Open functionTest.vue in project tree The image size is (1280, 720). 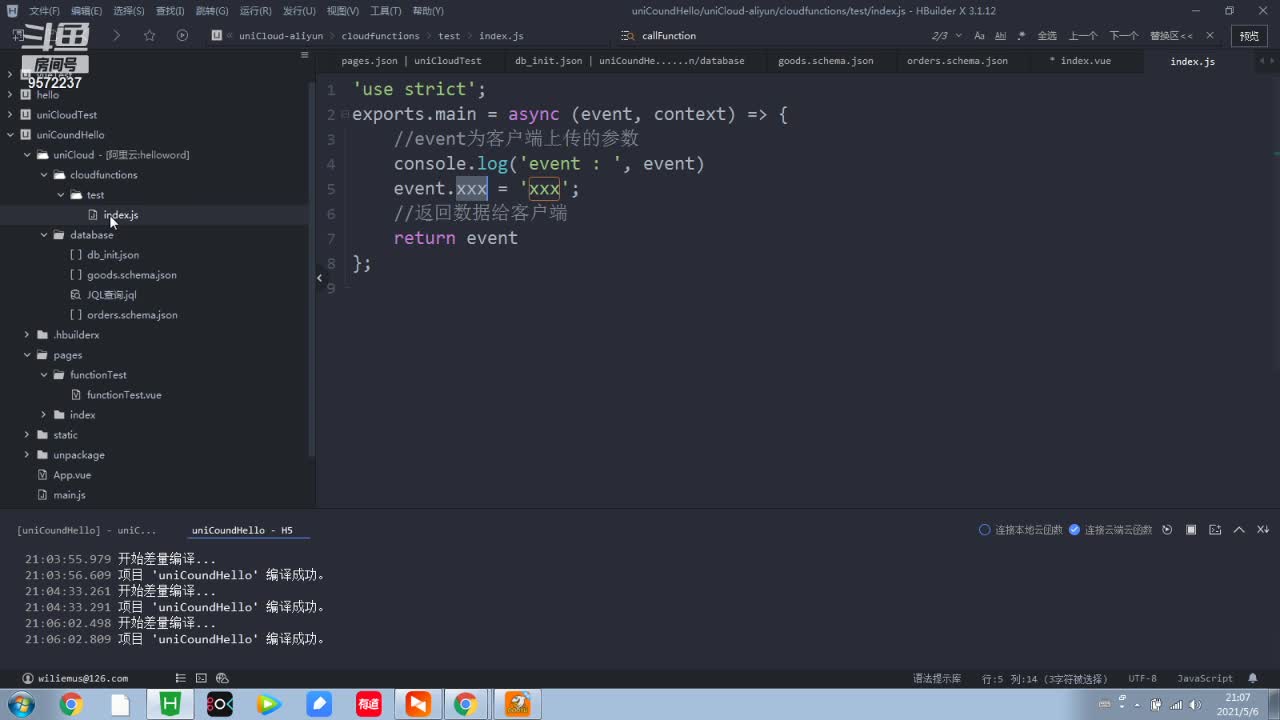(124, 395)
